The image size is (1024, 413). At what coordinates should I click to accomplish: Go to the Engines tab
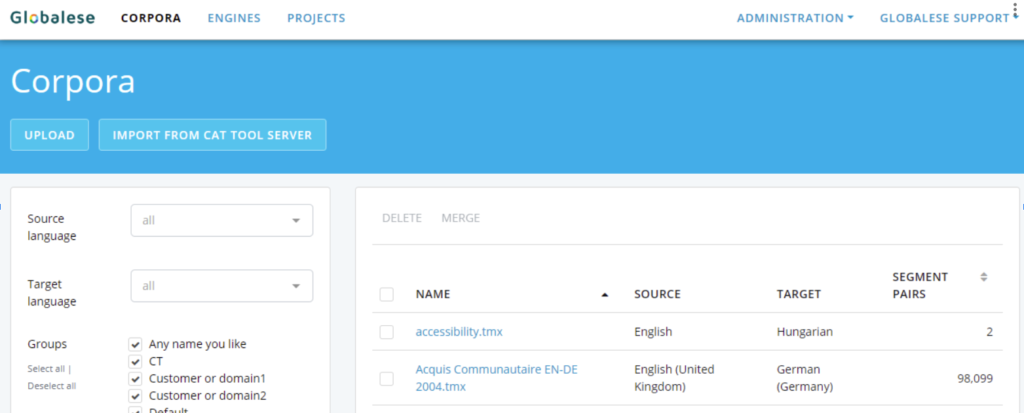pyautogui.click(x=234, y=18)
